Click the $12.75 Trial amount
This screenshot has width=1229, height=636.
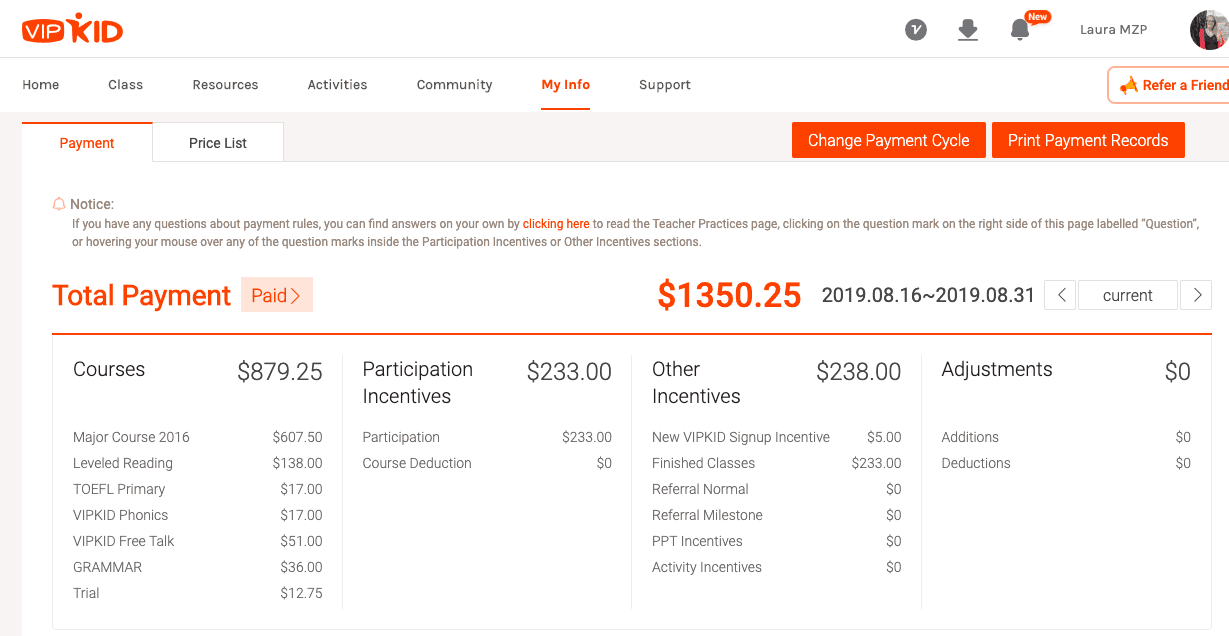(301, 593)
